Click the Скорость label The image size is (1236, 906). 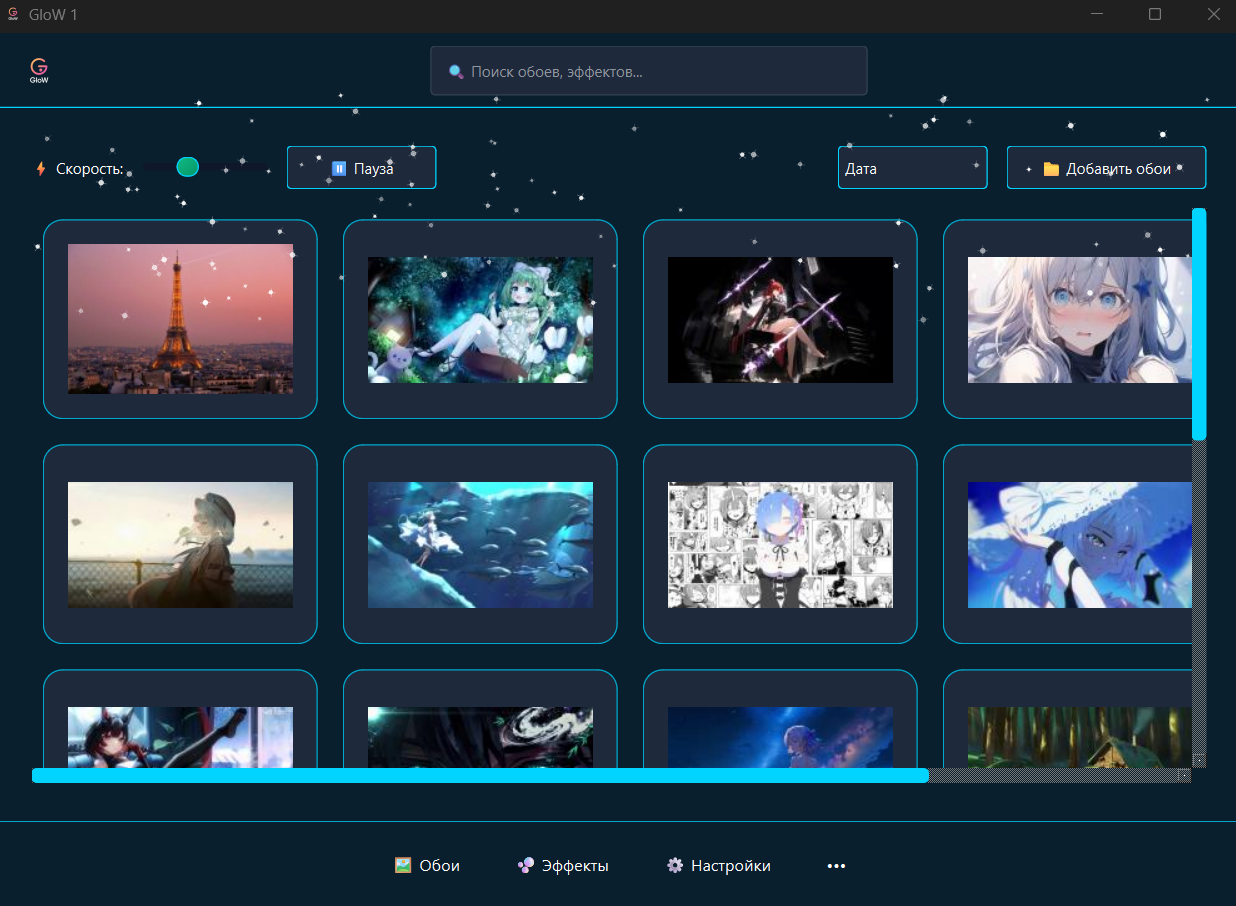pyautogui.click(x=89, y=169)
